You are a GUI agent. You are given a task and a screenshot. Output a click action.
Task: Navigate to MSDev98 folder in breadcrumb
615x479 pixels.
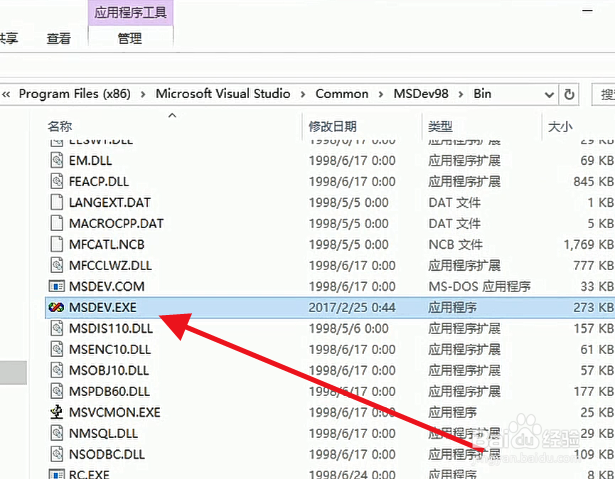click(421, 94)
